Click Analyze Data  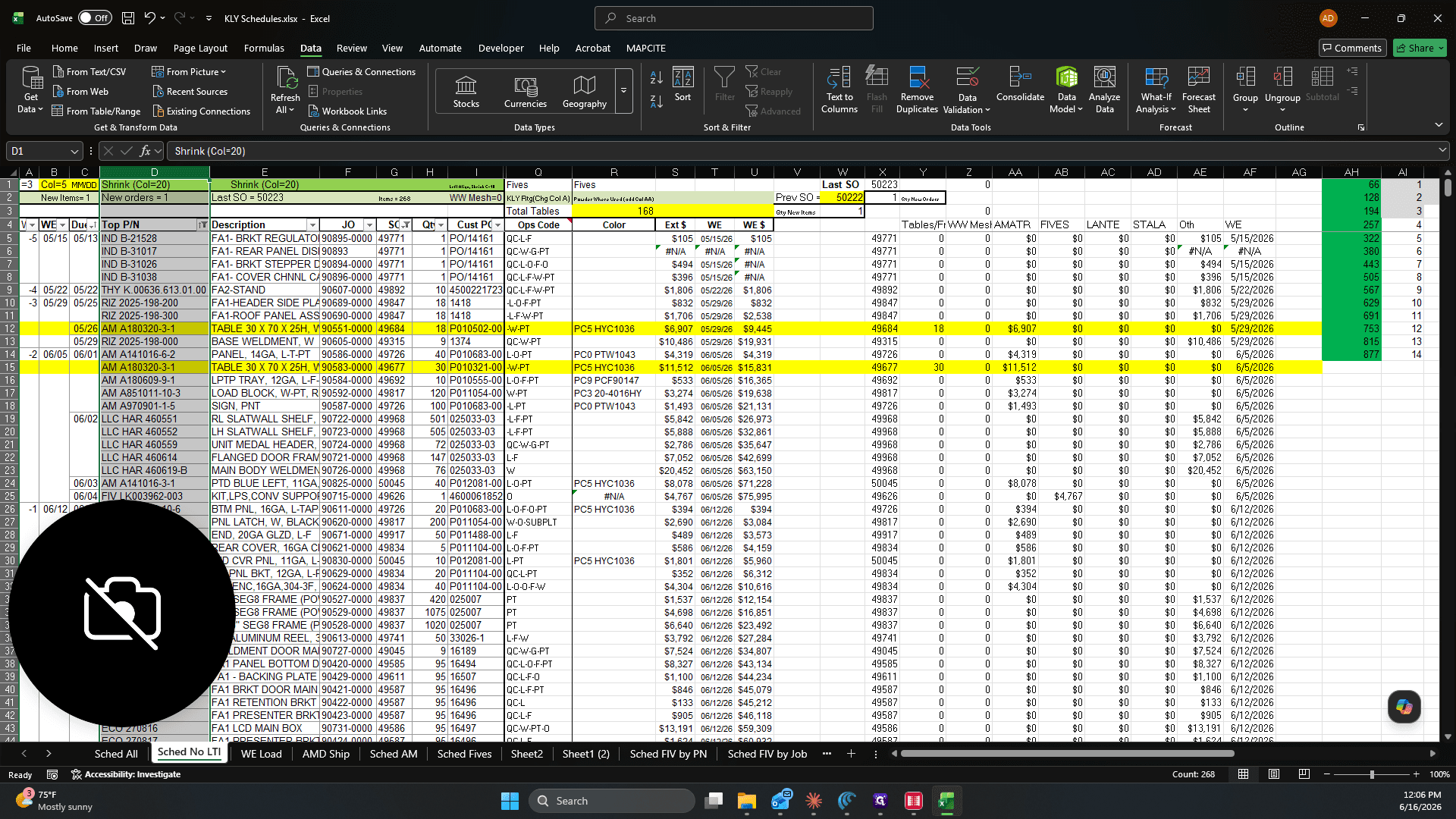pos(1104,89)
